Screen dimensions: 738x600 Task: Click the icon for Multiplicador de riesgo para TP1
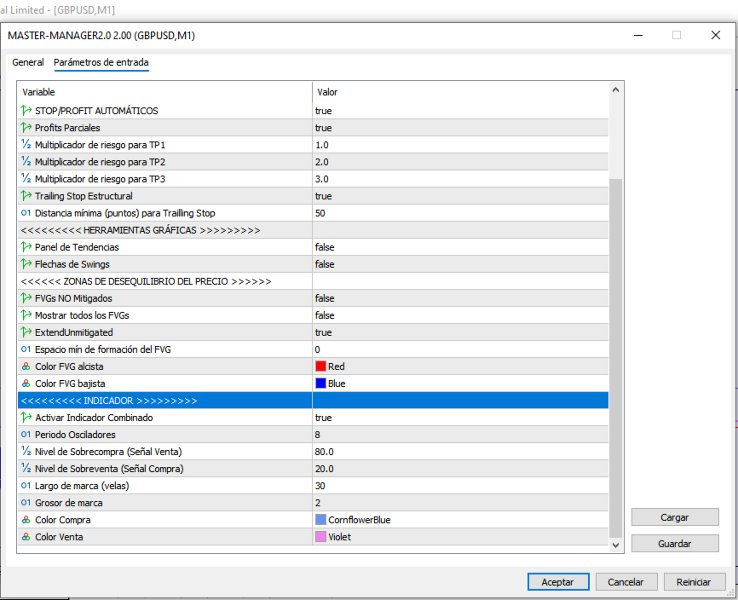pos(26,144)
